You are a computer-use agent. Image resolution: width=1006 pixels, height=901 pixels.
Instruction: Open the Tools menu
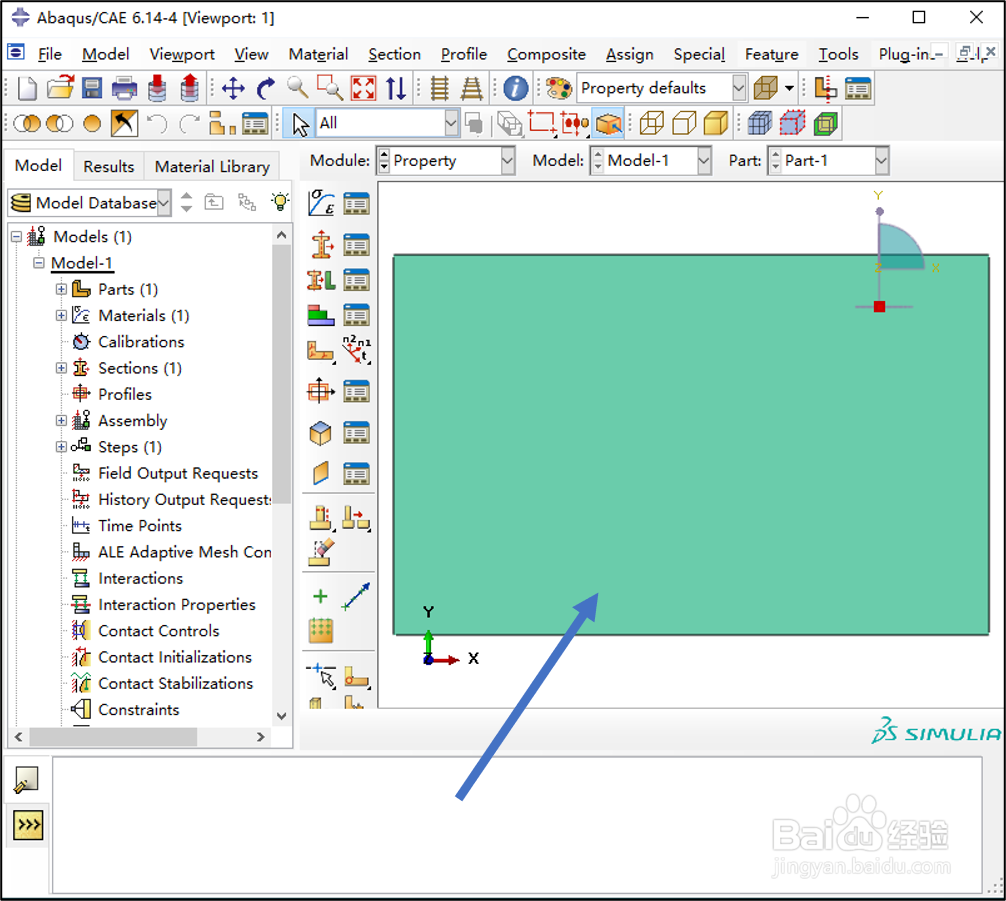pyautogui.click(x=838, y=55)
